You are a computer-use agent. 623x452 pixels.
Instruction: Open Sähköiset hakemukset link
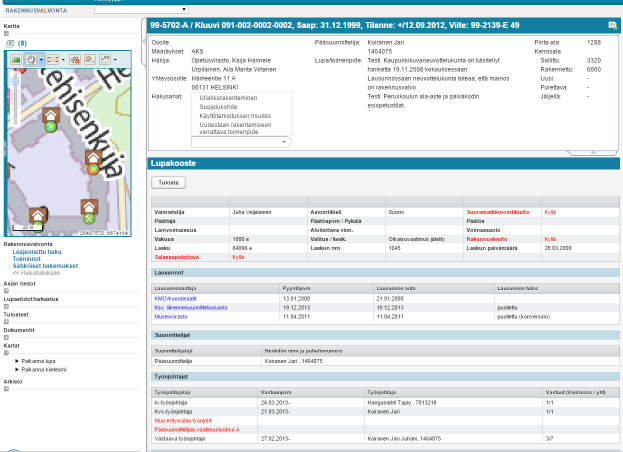(x=45, y=266)
